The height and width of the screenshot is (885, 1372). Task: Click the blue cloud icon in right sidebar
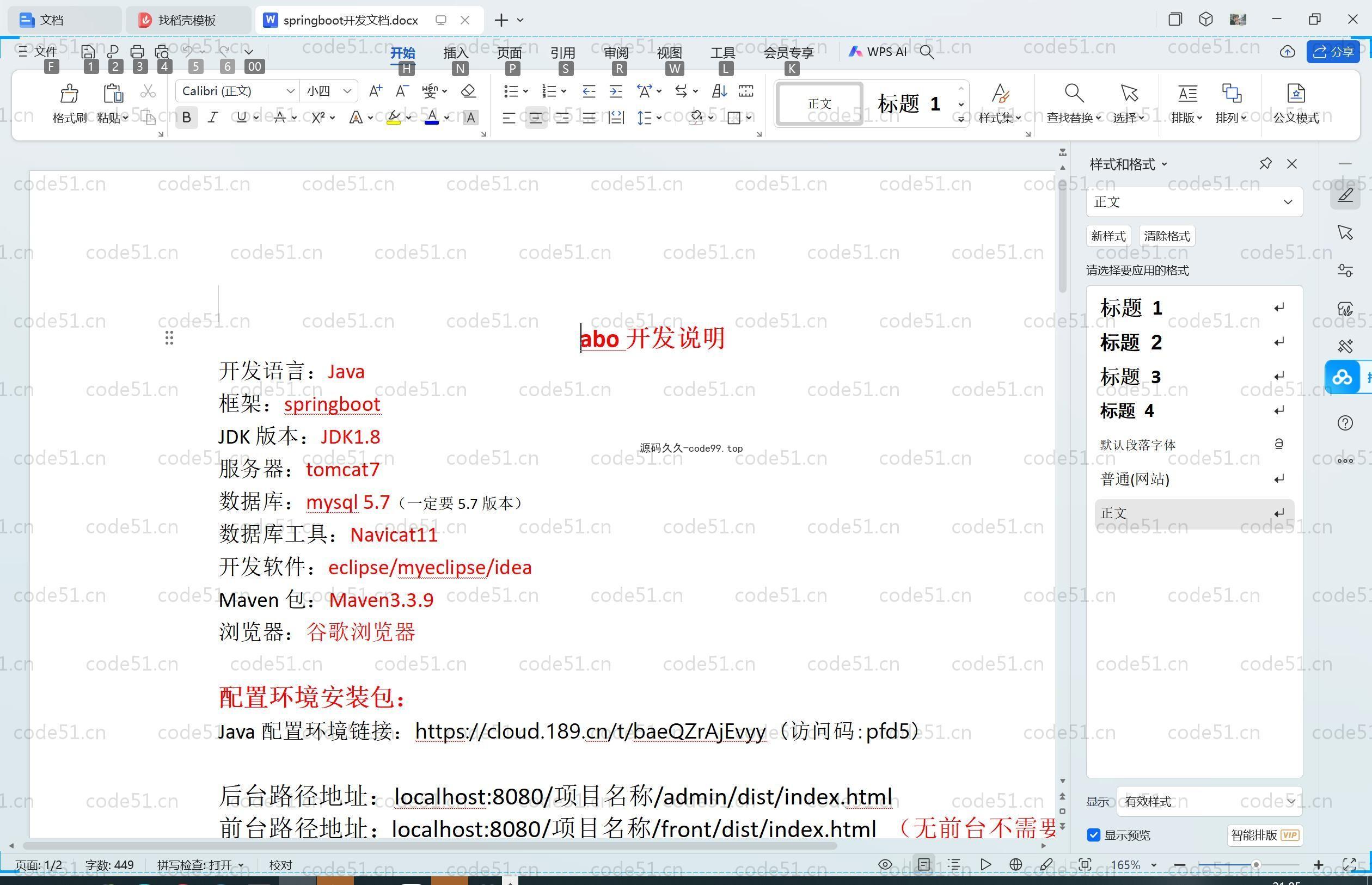pos(1342,377)
